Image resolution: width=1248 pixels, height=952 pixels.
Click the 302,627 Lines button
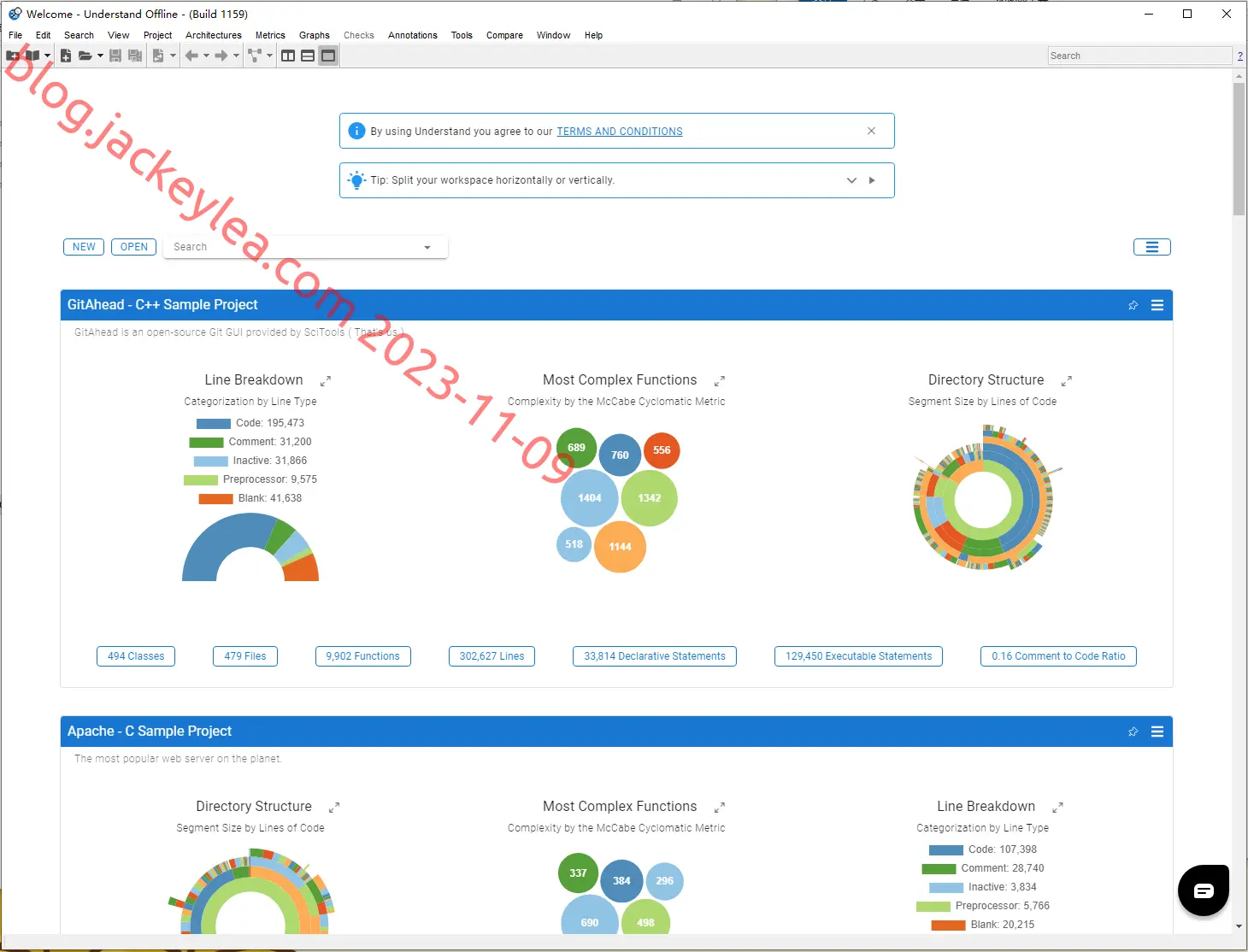coord(492,656)
